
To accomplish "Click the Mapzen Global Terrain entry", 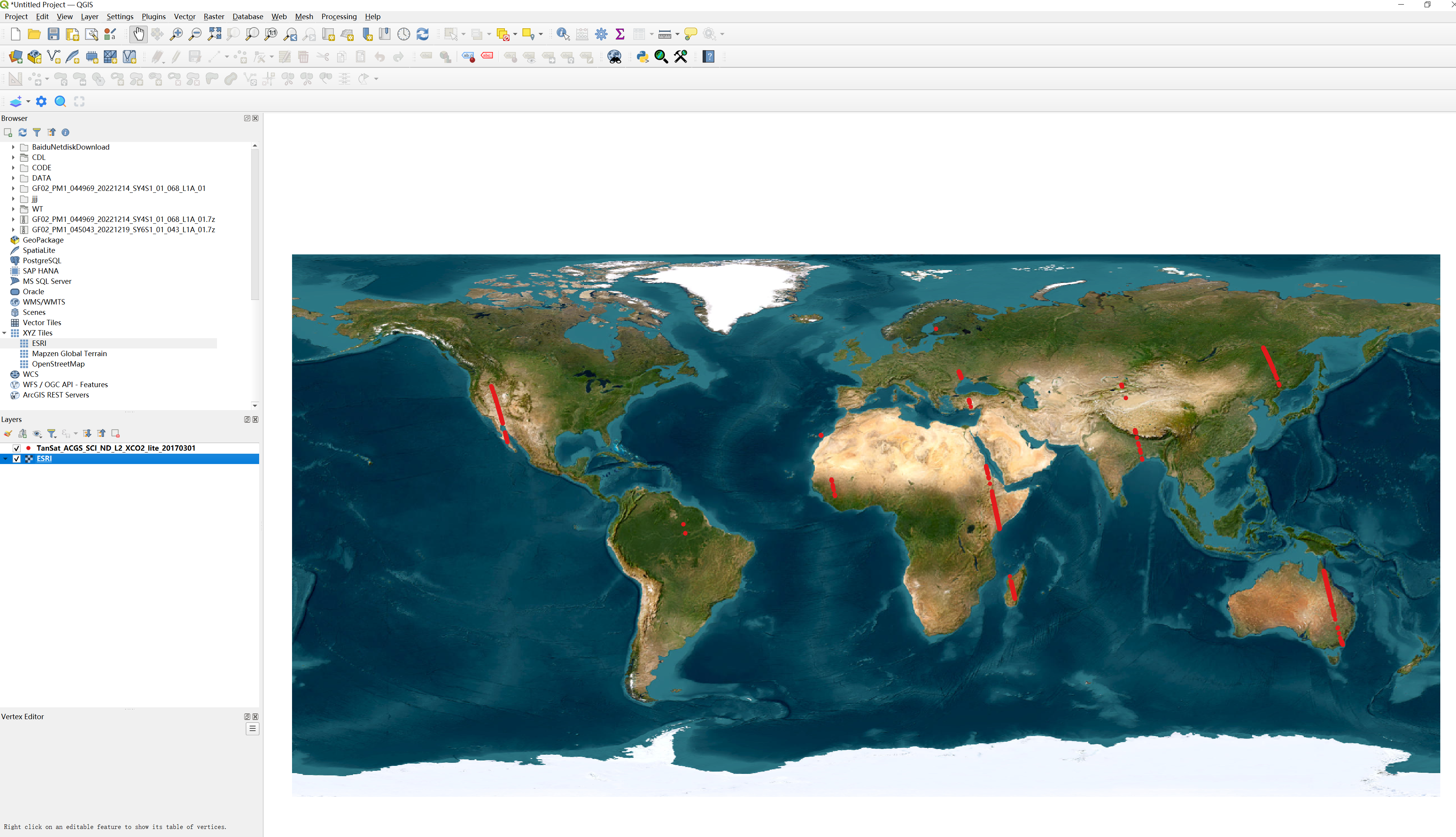I will pos(69,353).
